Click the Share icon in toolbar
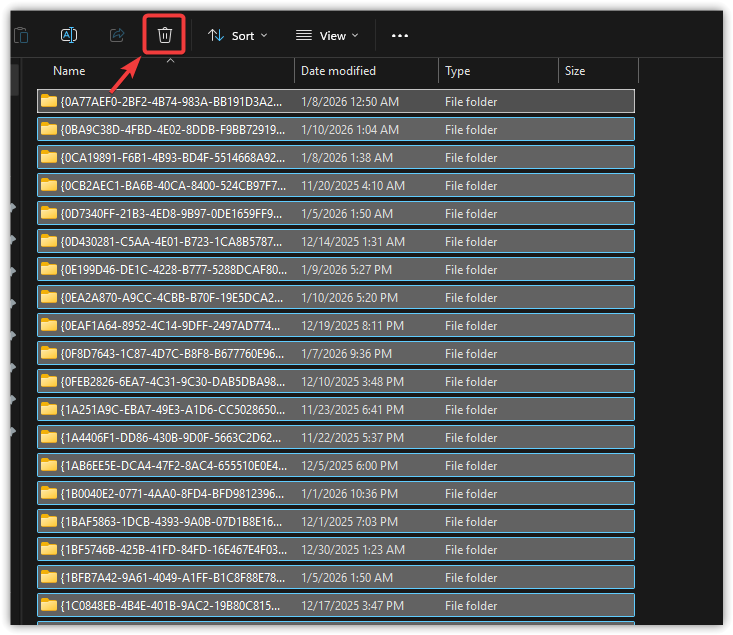The image size is (733, 635). click(117, 35)
